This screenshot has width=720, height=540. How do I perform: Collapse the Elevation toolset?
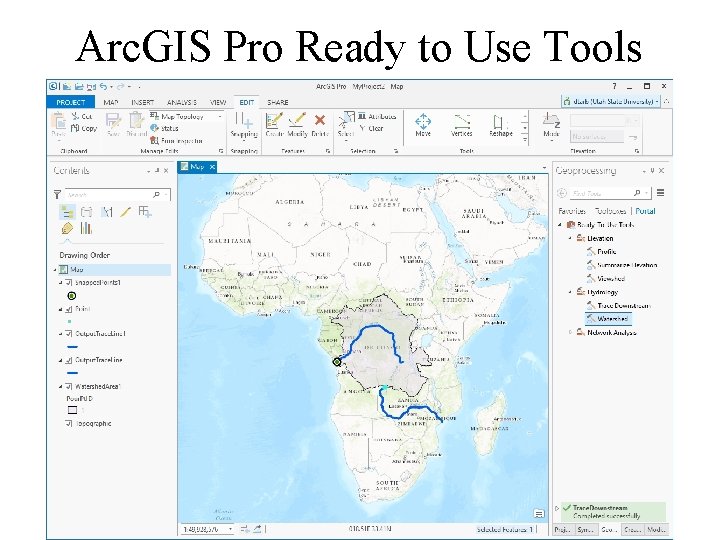(x=570, y=238)
